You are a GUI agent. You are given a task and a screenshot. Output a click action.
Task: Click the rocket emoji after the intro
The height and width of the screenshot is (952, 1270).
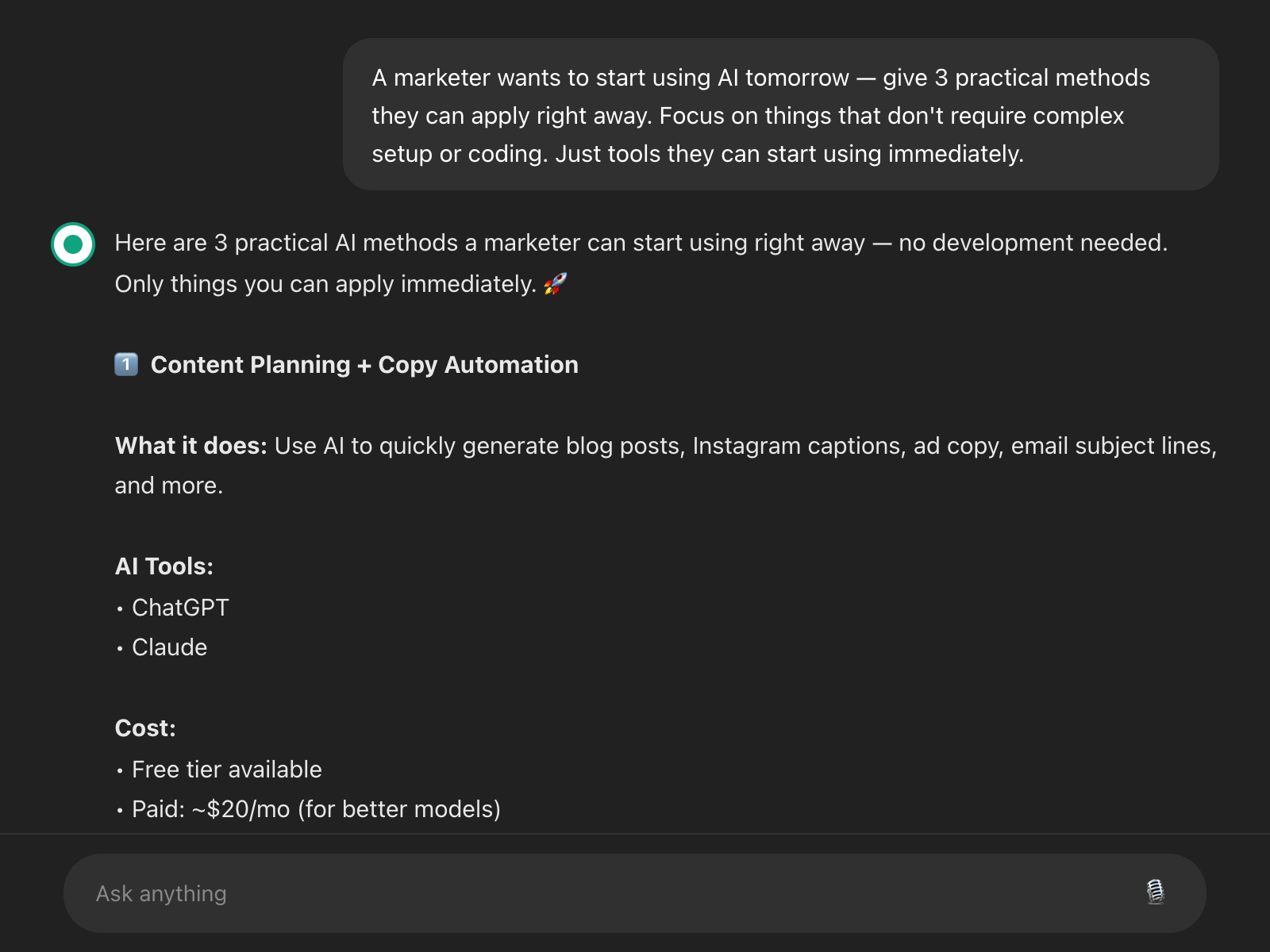pyautogui.click(x=556, y=283)
